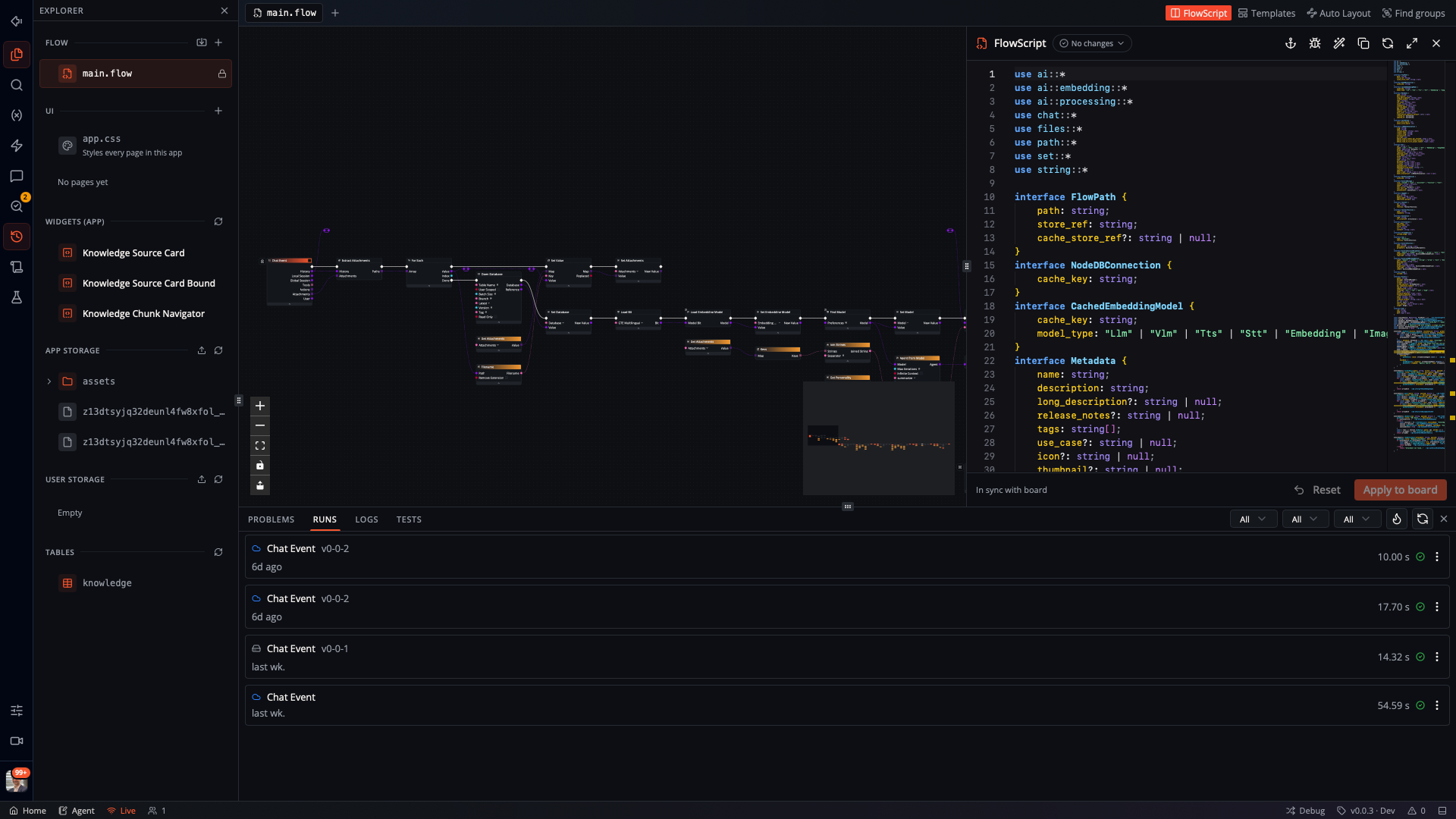
Task: Switch to the Problems tab
Action: coord(271,519)
